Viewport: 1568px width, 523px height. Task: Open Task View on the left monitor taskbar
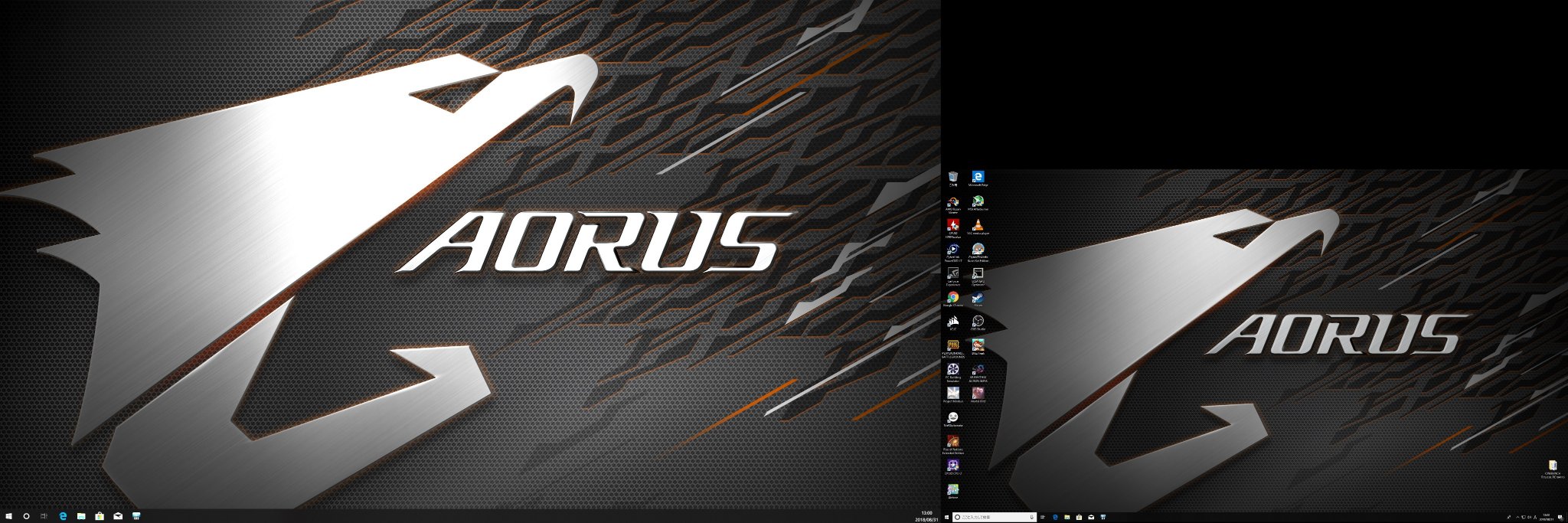pos(44,516)
